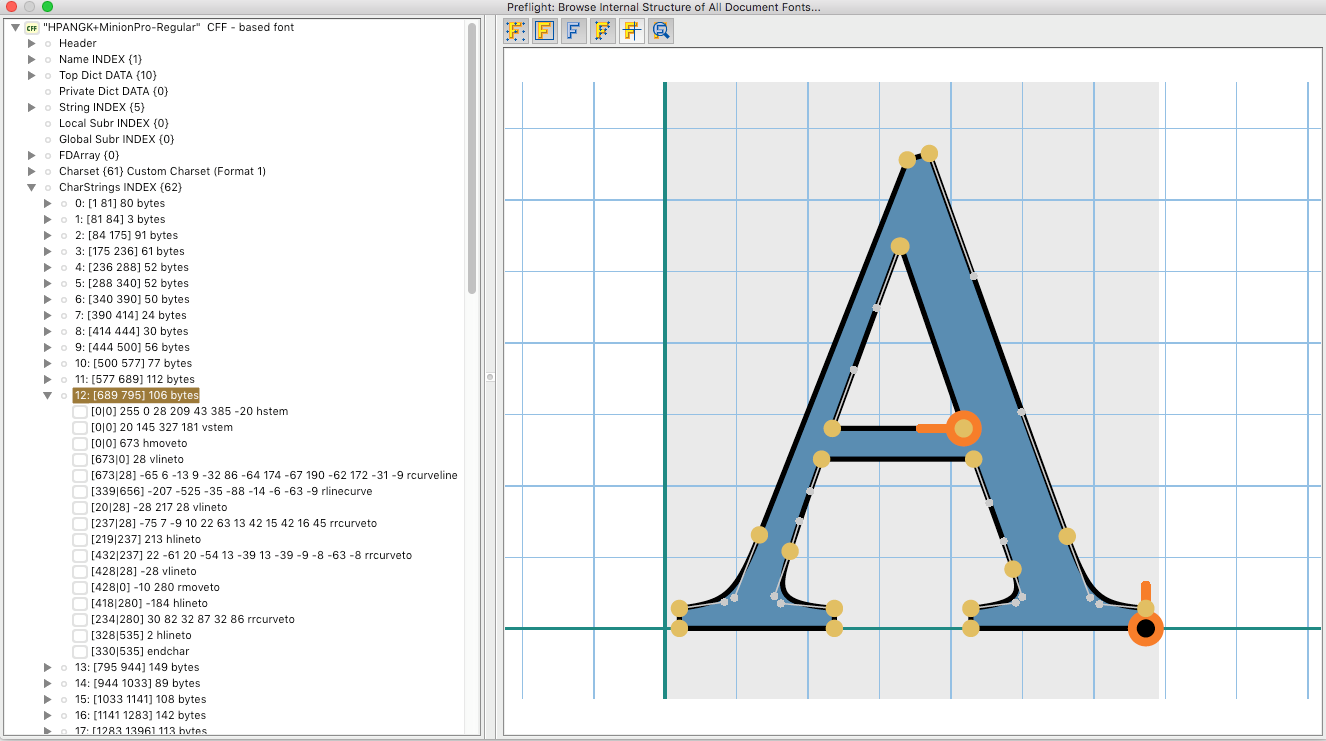Check the box beside 673 hmoveto
Image resolution: width=1326 pixels, height=741 pixels.
point(80,443)
